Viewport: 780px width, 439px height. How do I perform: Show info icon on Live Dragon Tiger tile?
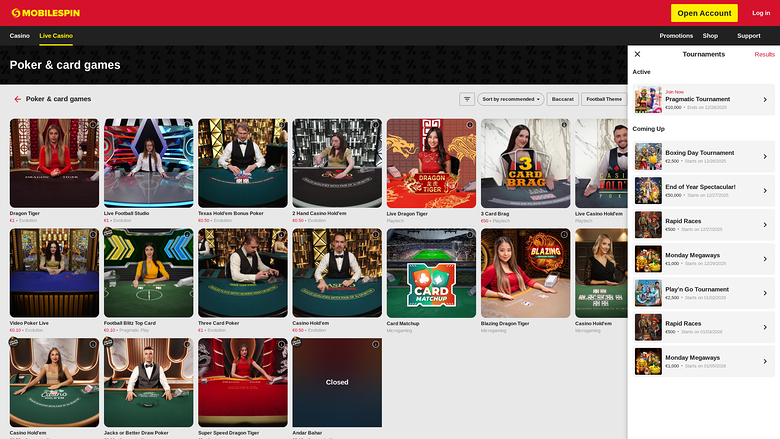[470, 125]
